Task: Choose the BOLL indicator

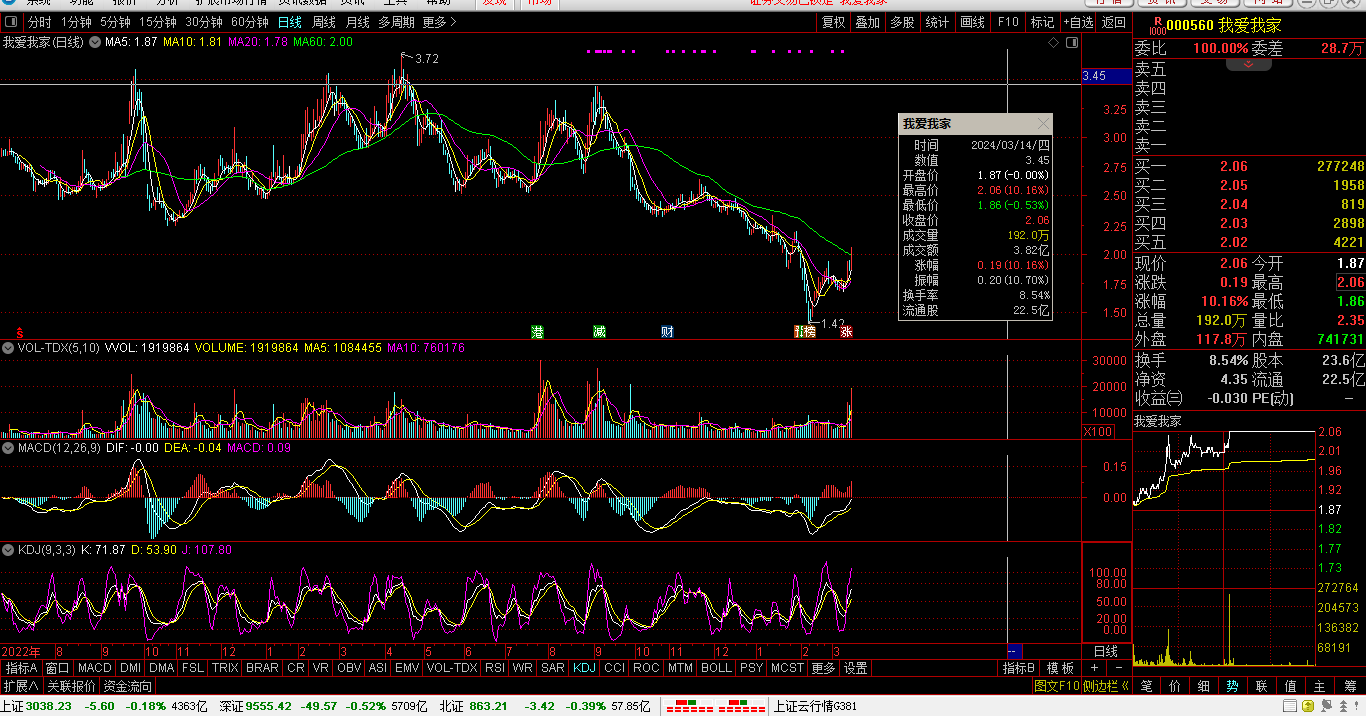Action: coord(716,668)
